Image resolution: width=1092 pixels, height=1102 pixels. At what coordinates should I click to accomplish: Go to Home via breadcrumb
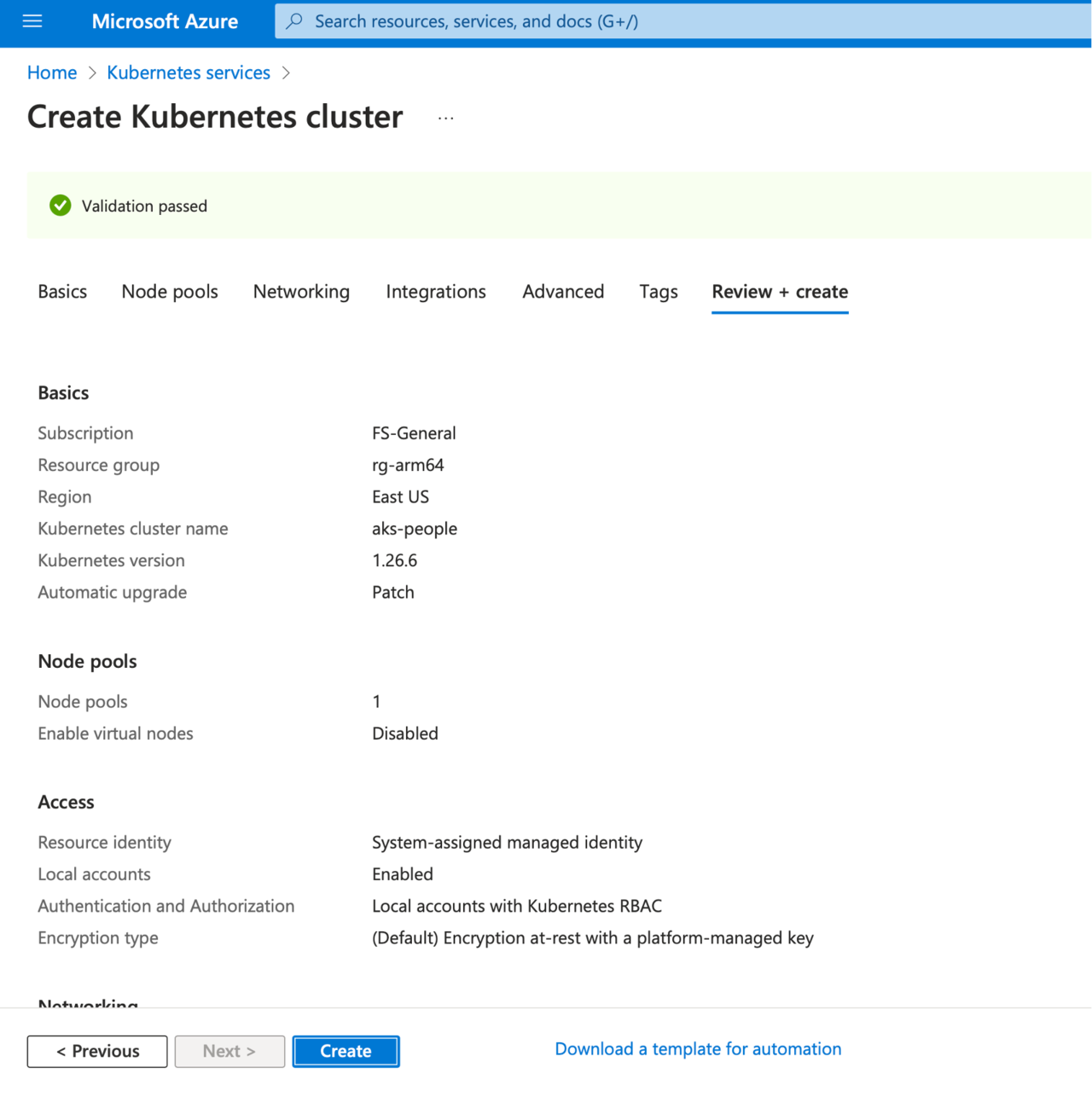pos(52,72)
